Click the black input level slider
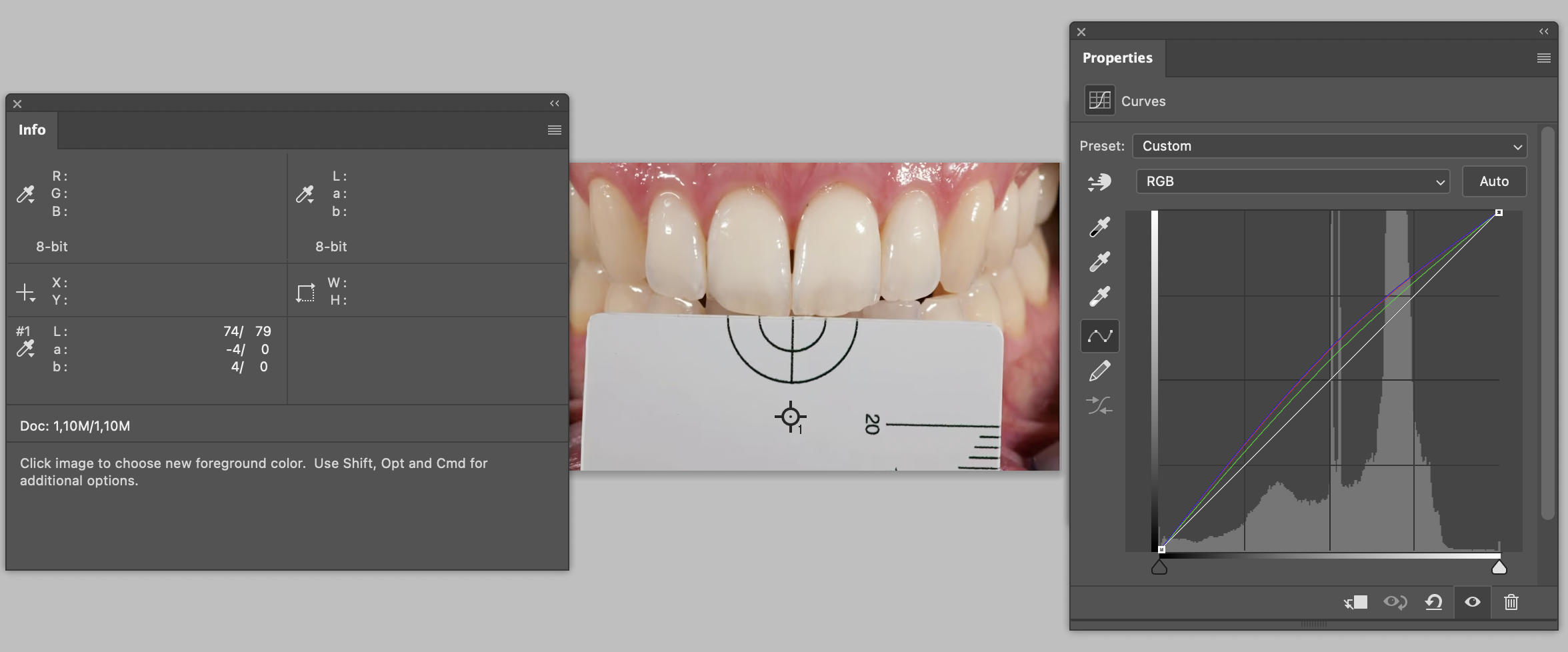Screen dimensions: 1568x652 (1160, 567)
